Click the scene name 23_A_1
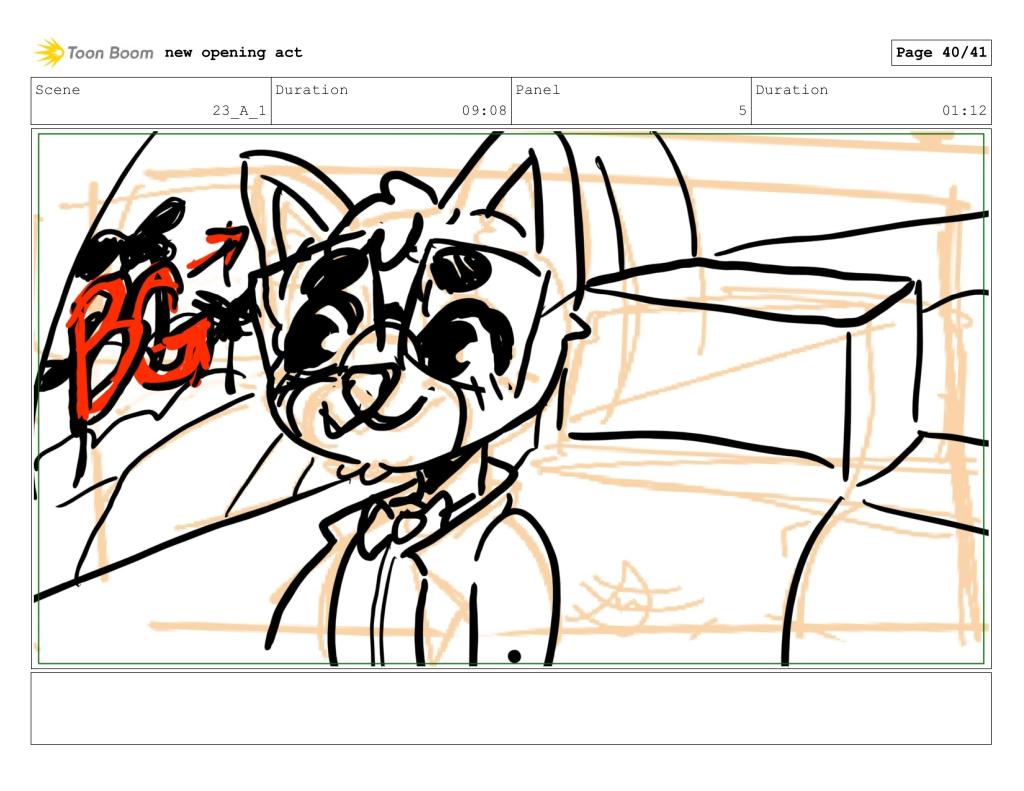1024x791 pixels. [239, 110]
